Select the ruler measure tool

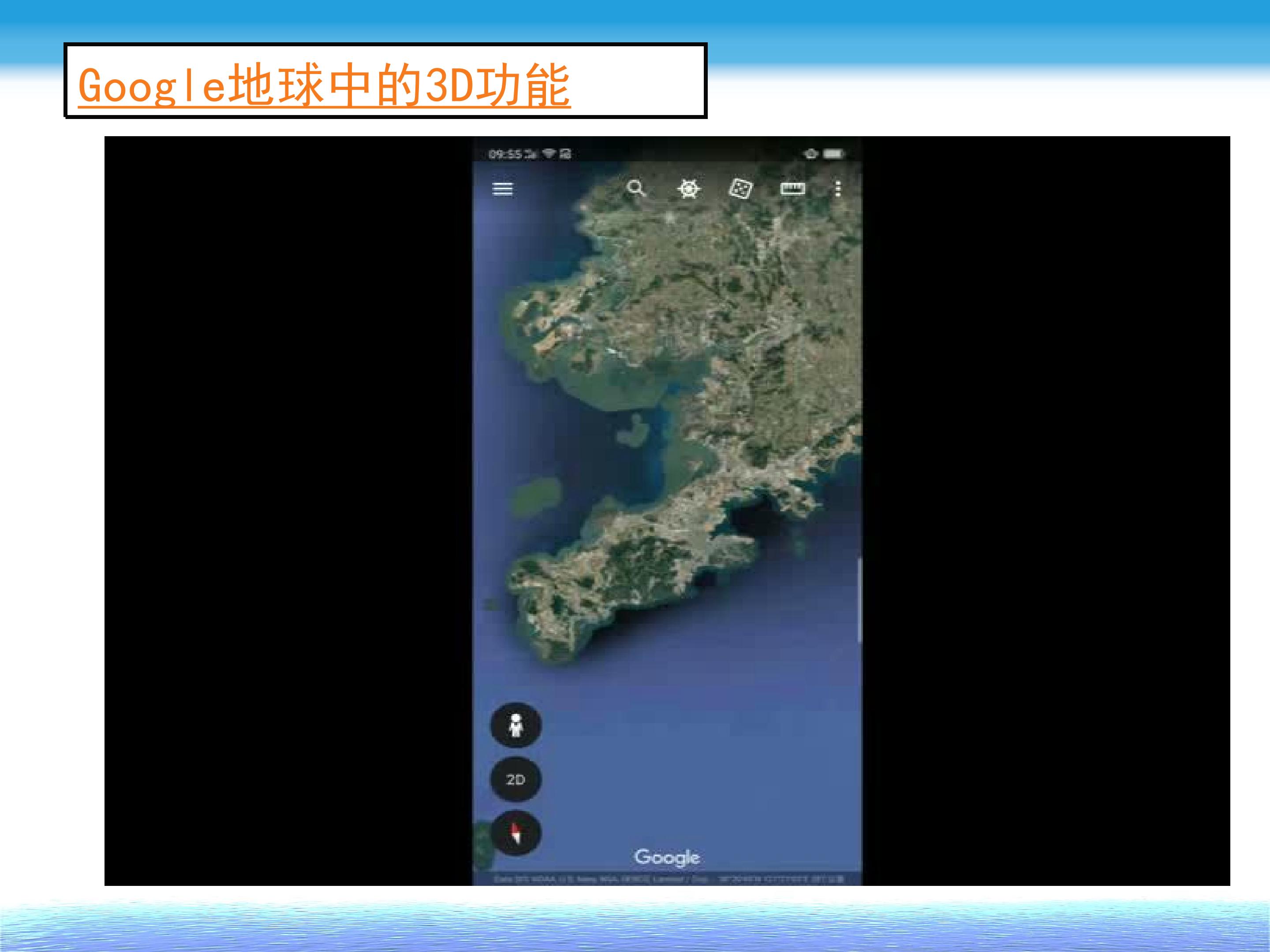tap(792, 189)
